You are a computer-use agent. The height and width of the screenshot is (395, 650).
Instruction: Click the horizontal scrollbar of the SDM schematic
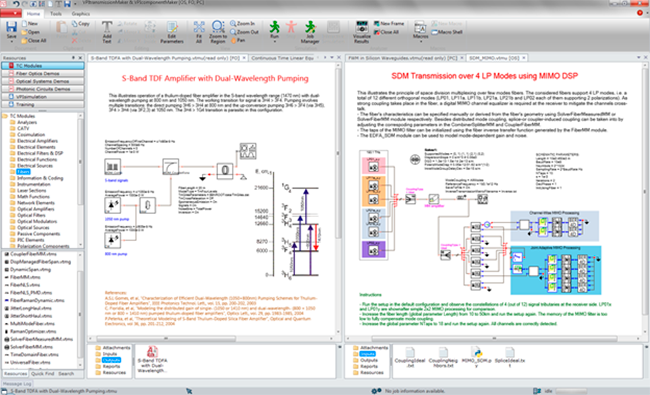493,339
